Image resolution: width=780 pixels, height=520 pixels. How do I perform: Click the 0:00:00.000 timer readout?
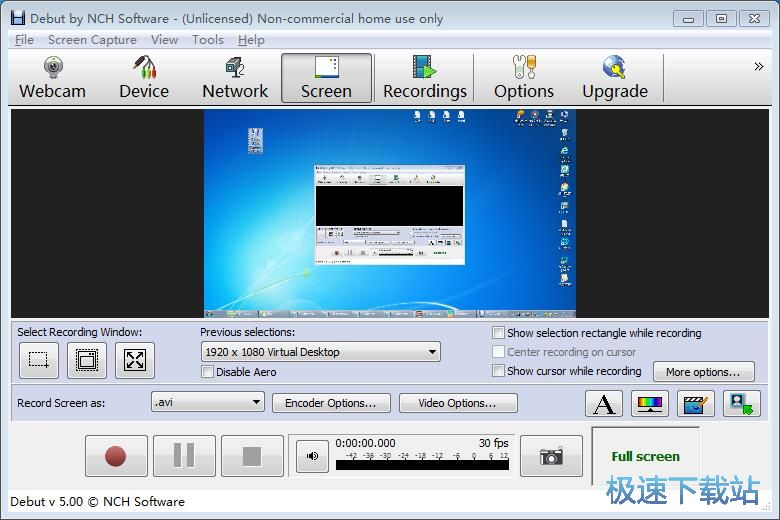(365, 443)
